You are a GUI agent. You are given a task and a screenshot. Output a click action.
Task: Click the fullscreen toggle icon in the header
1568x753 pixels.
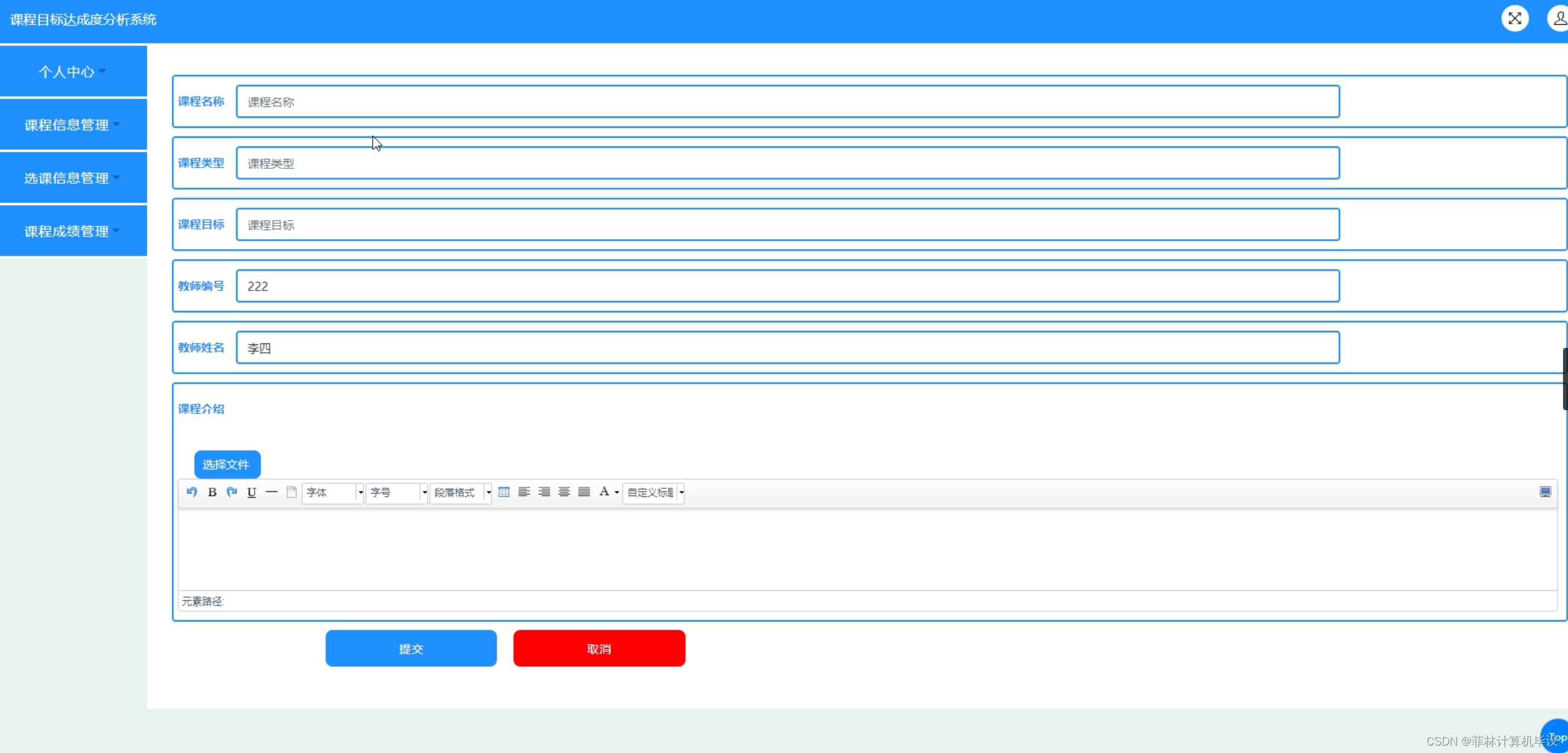(1514, 19)
